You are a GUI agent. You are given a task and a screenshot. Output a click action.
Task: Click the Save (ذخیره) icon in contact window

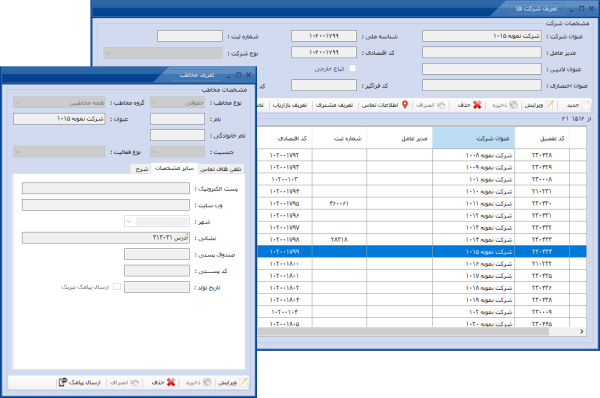[207, 382]
